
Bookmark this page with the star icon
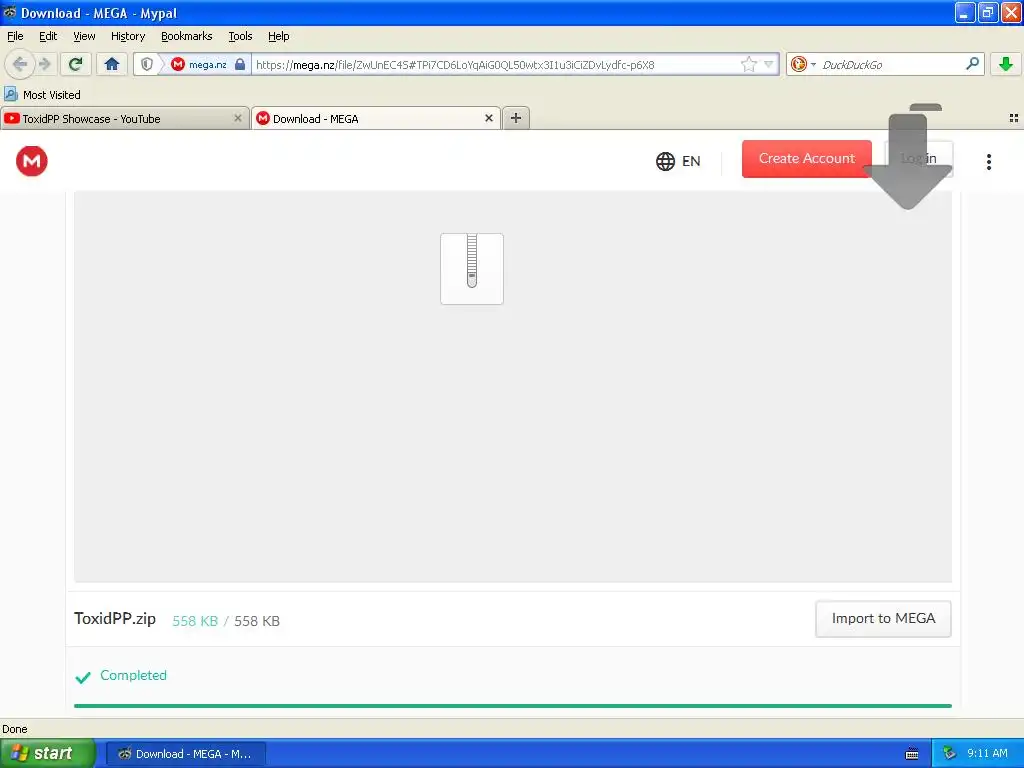748,64
